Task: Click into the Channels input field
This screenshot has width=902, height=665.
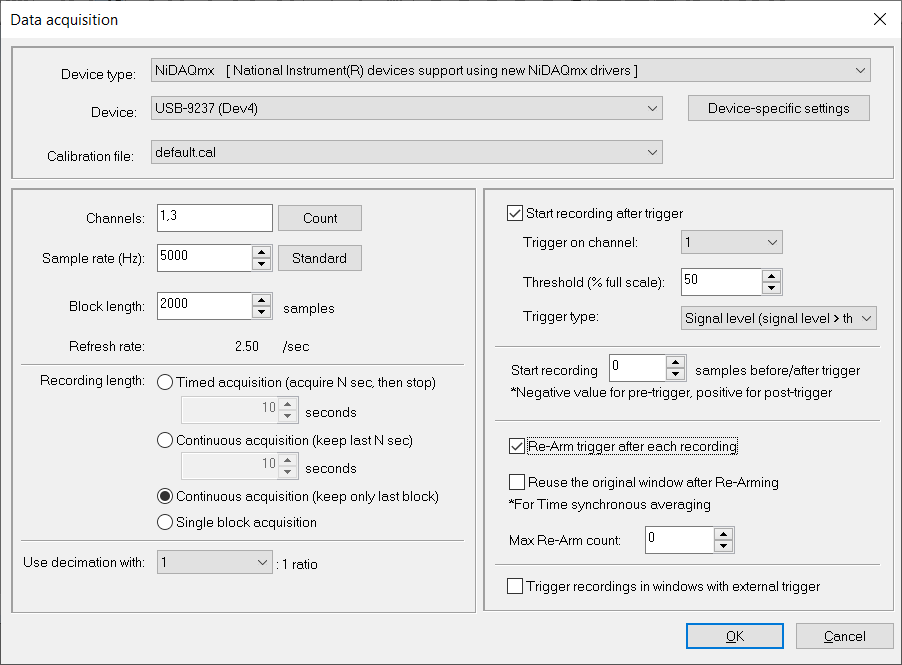Action: [213, 218]
